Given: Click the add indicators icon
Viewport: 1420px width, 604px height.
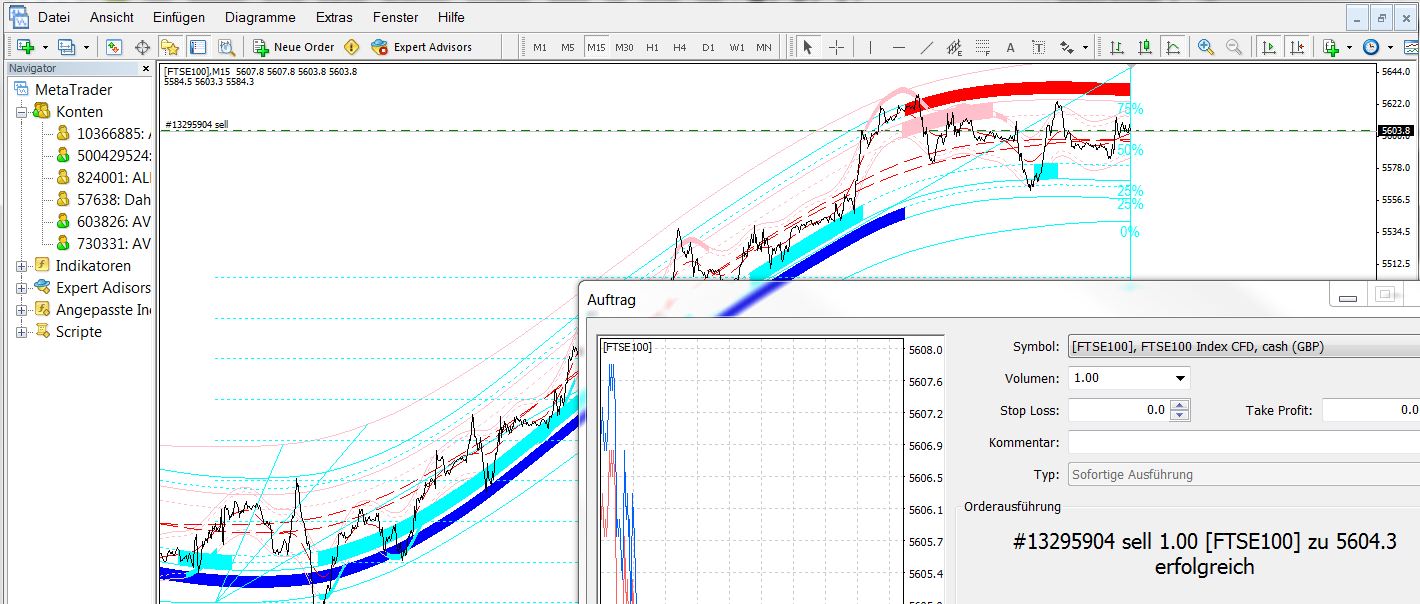Looking at the screenshot, I should (x=1331, y=47).
